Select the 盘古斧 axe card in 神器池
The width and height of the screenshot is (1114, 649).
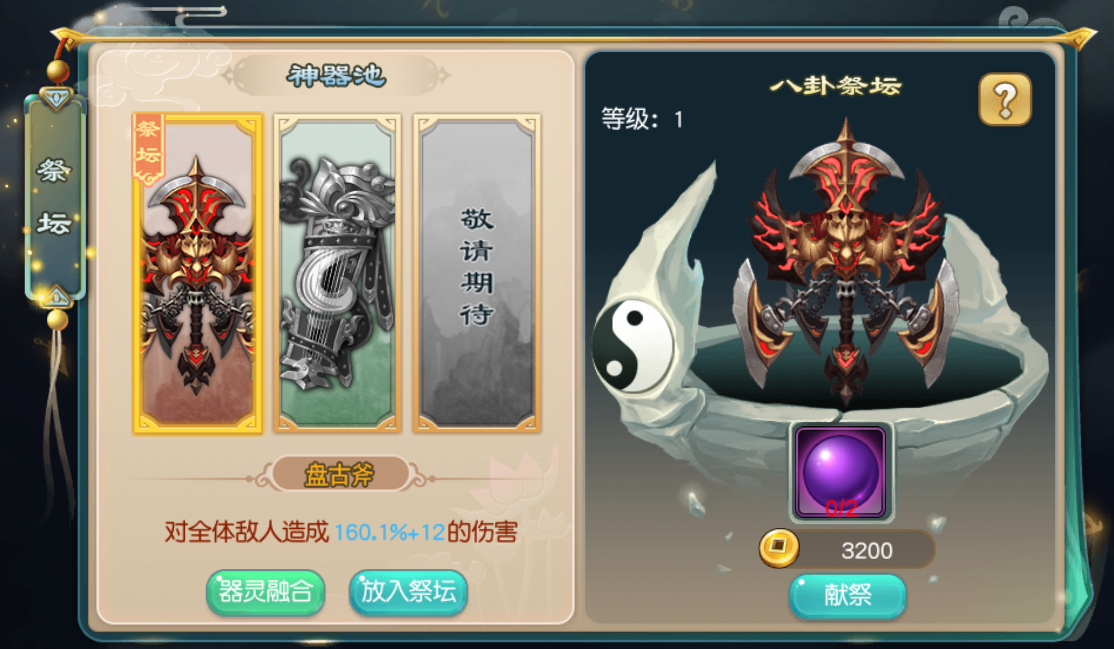(x=198, y=274)
